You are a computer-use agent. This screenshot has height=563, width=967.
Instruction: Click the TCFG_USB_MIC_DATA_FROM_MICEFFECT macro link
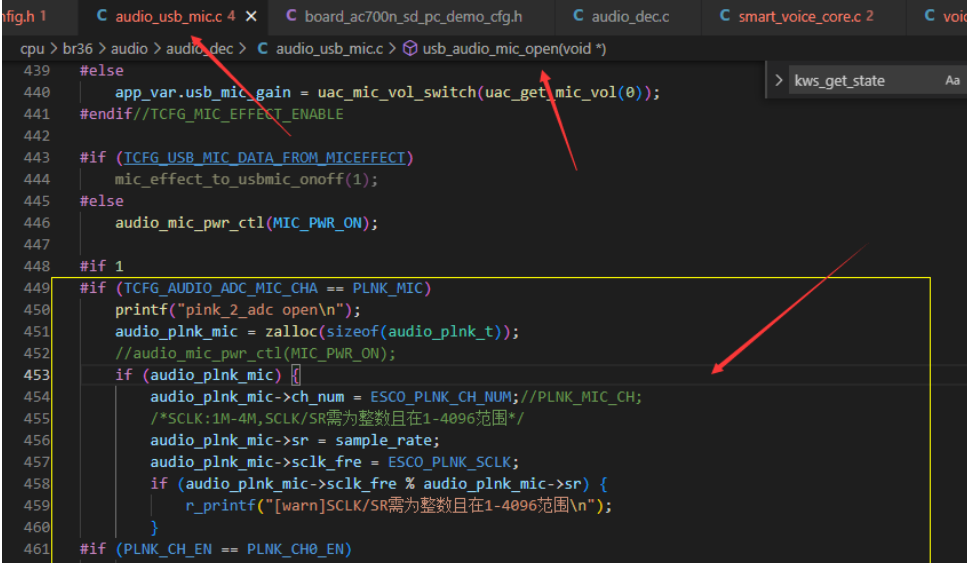265,158
